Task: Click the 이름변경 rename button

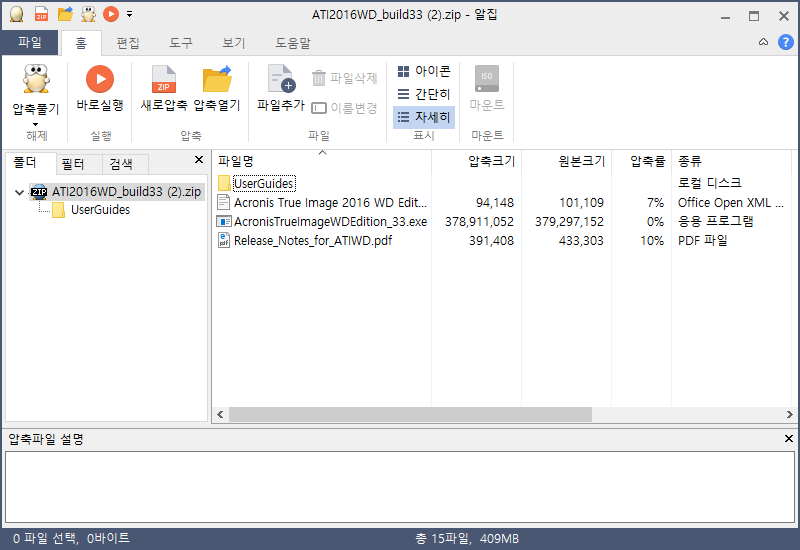Action: [x=344, y=108]
